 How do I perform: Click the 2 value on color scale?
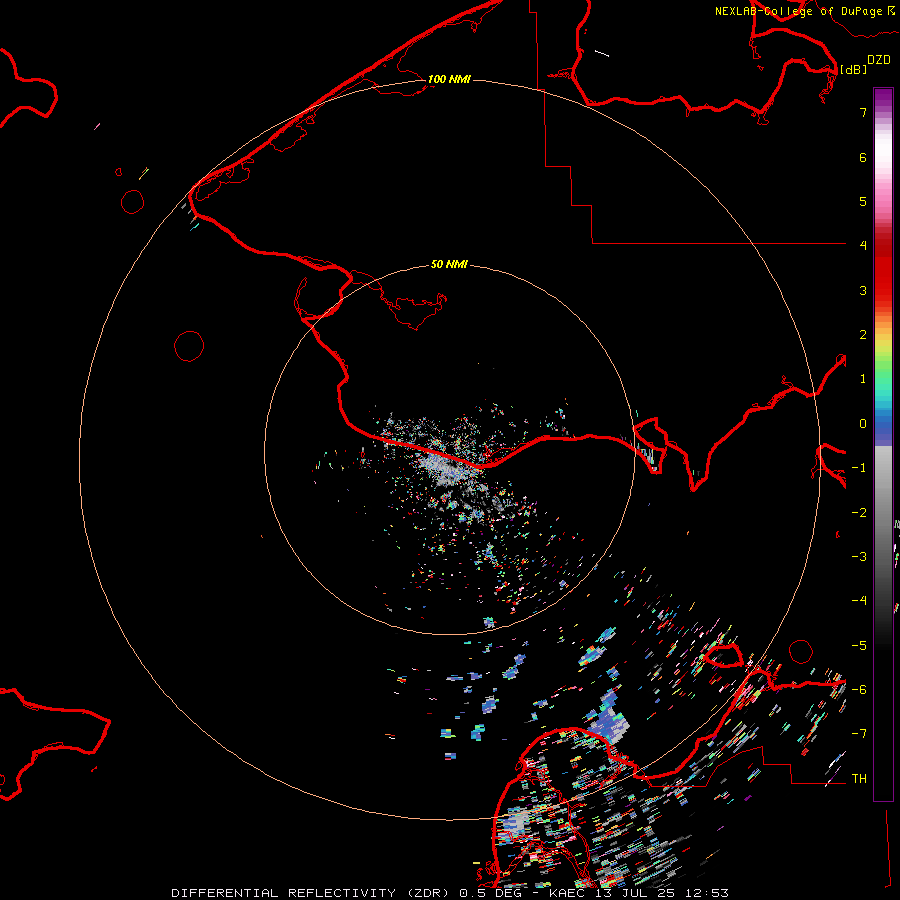coord(863,335)
